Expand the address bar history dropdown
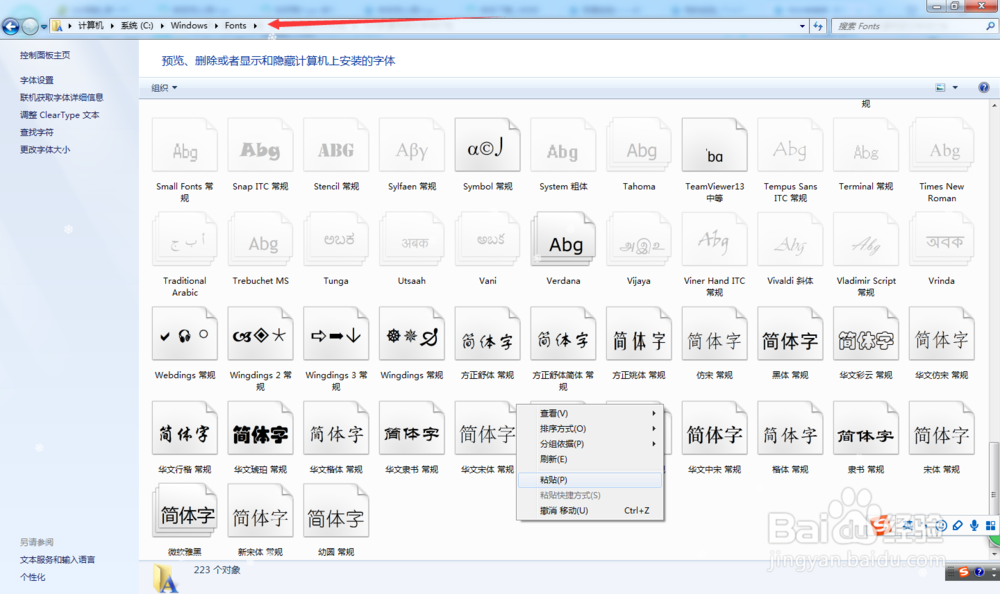This screenshot has width=1000, height=594. click(x=802, y=26)
